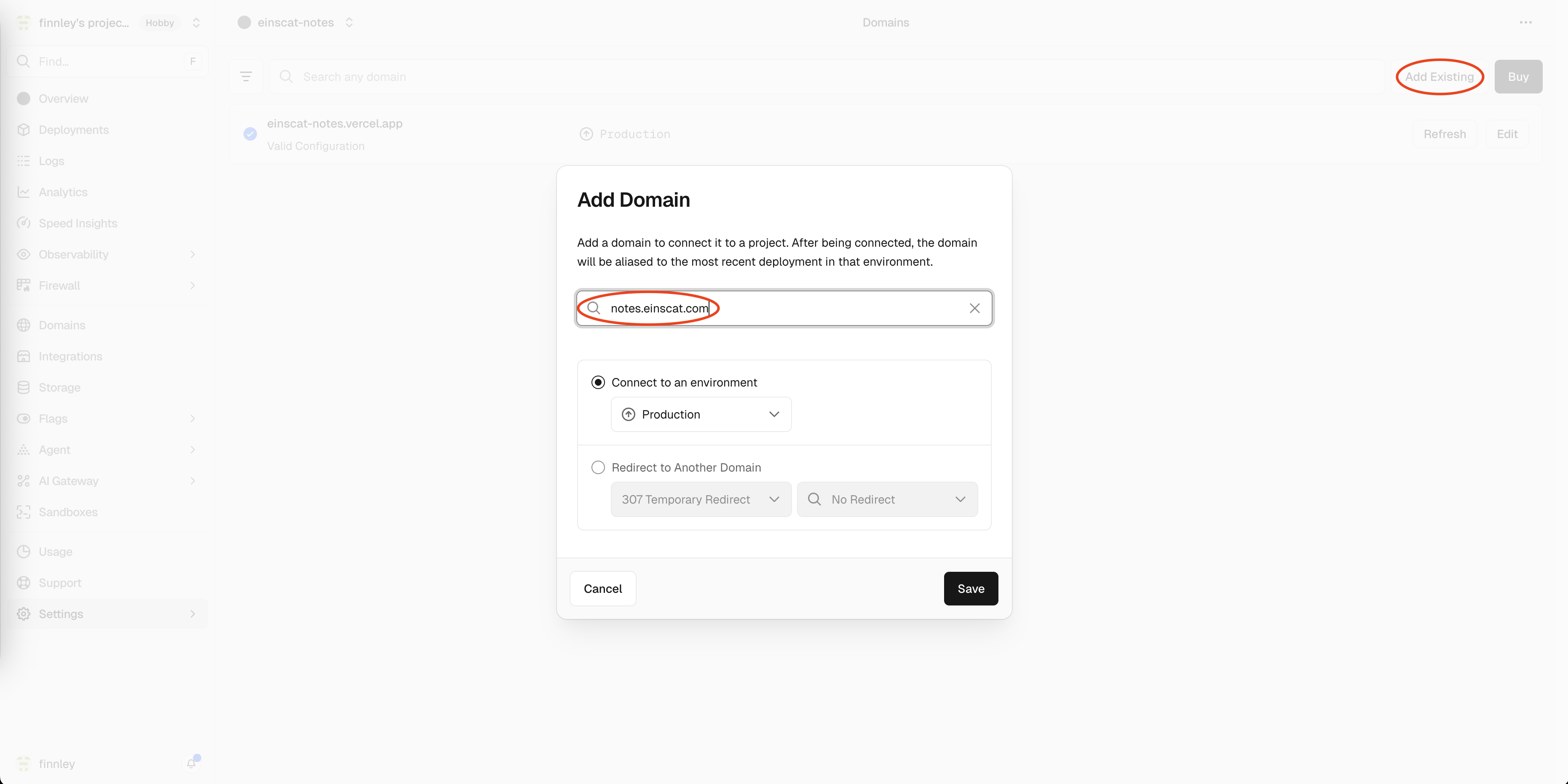Clear the domain input with X icon
1568x784 pixels.
click(x=974, y=308)
